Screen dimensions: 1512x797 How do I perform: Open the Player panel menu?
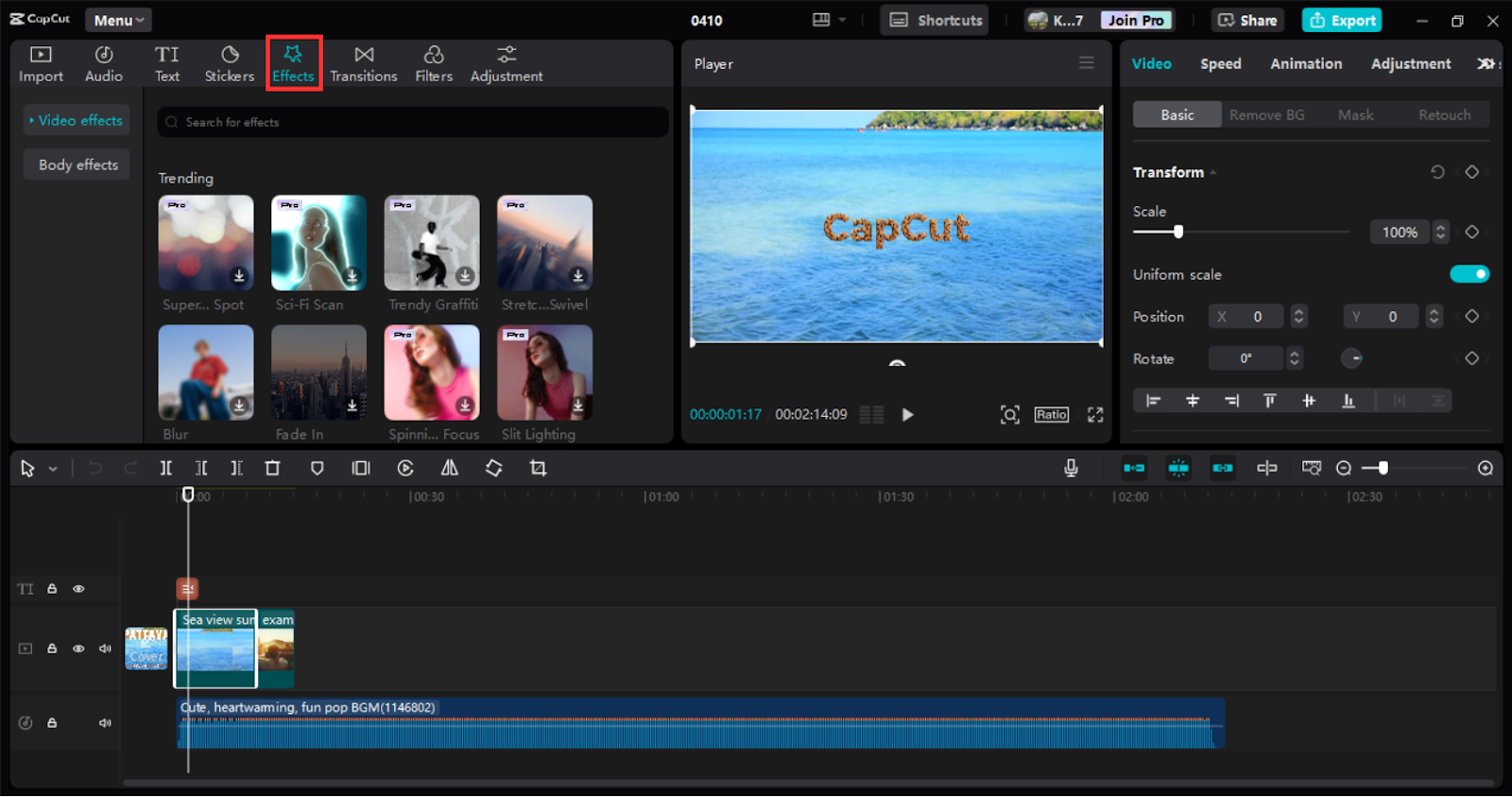(1087, 62)
